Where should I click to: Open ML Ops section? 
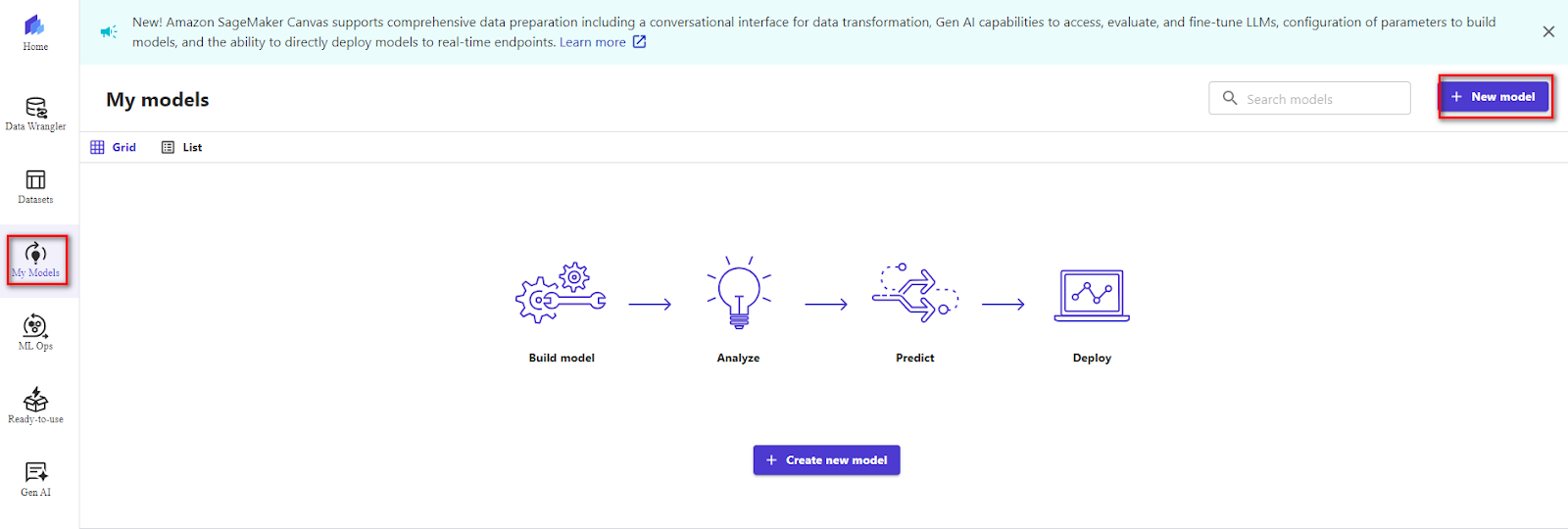[x=35, y=332]
